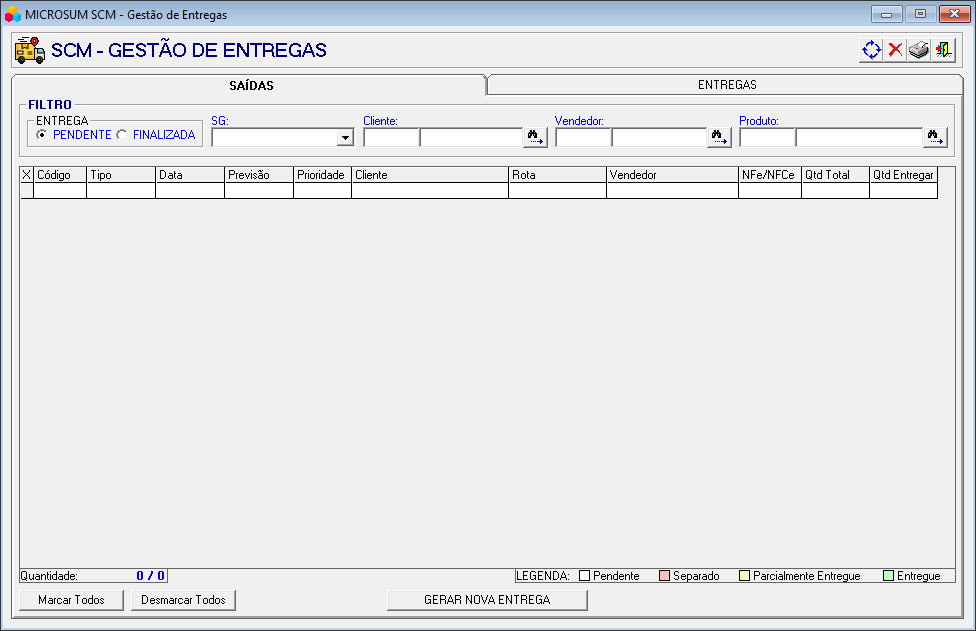Click the Produto description input field
The image size is (976, 631).
pos(859,138)
